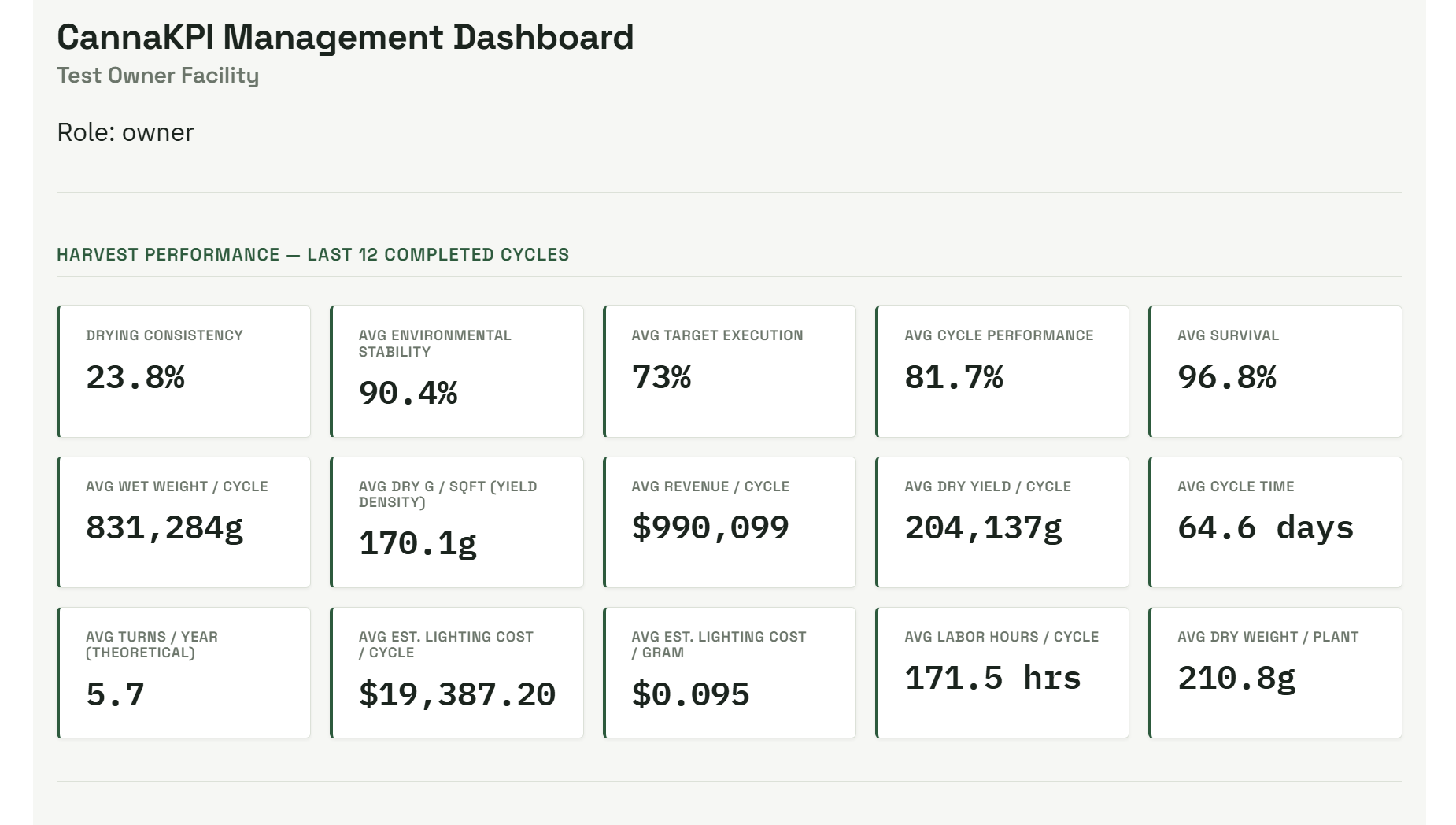
Task: Click the Role: owner text
Action: [125, 132]
